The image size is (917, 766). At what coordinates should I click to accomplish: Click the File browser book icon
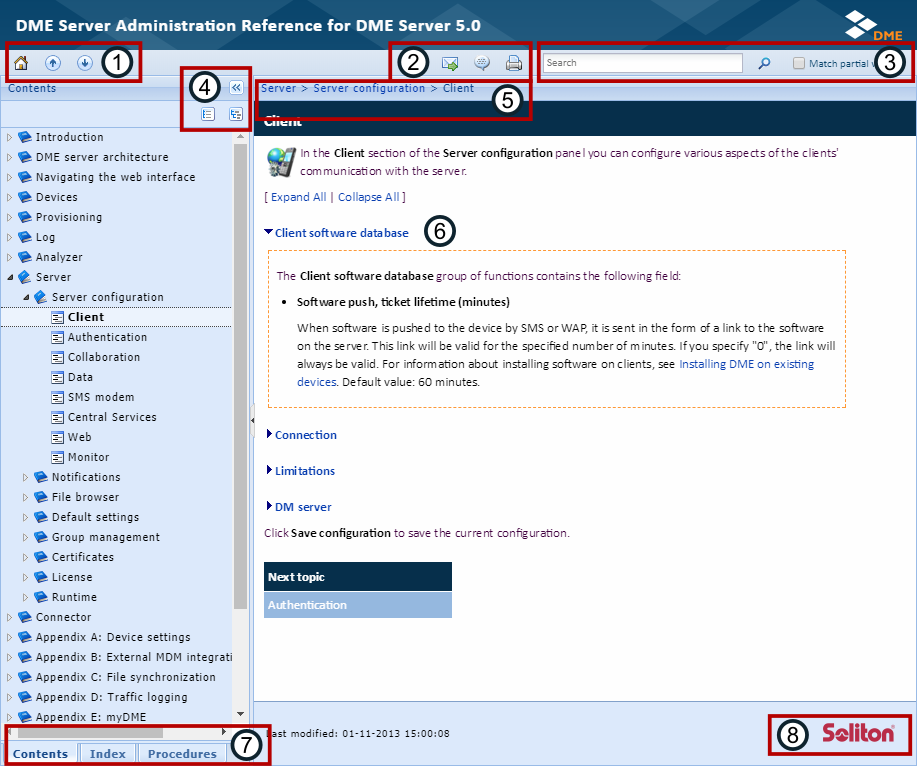pos(41,497)
